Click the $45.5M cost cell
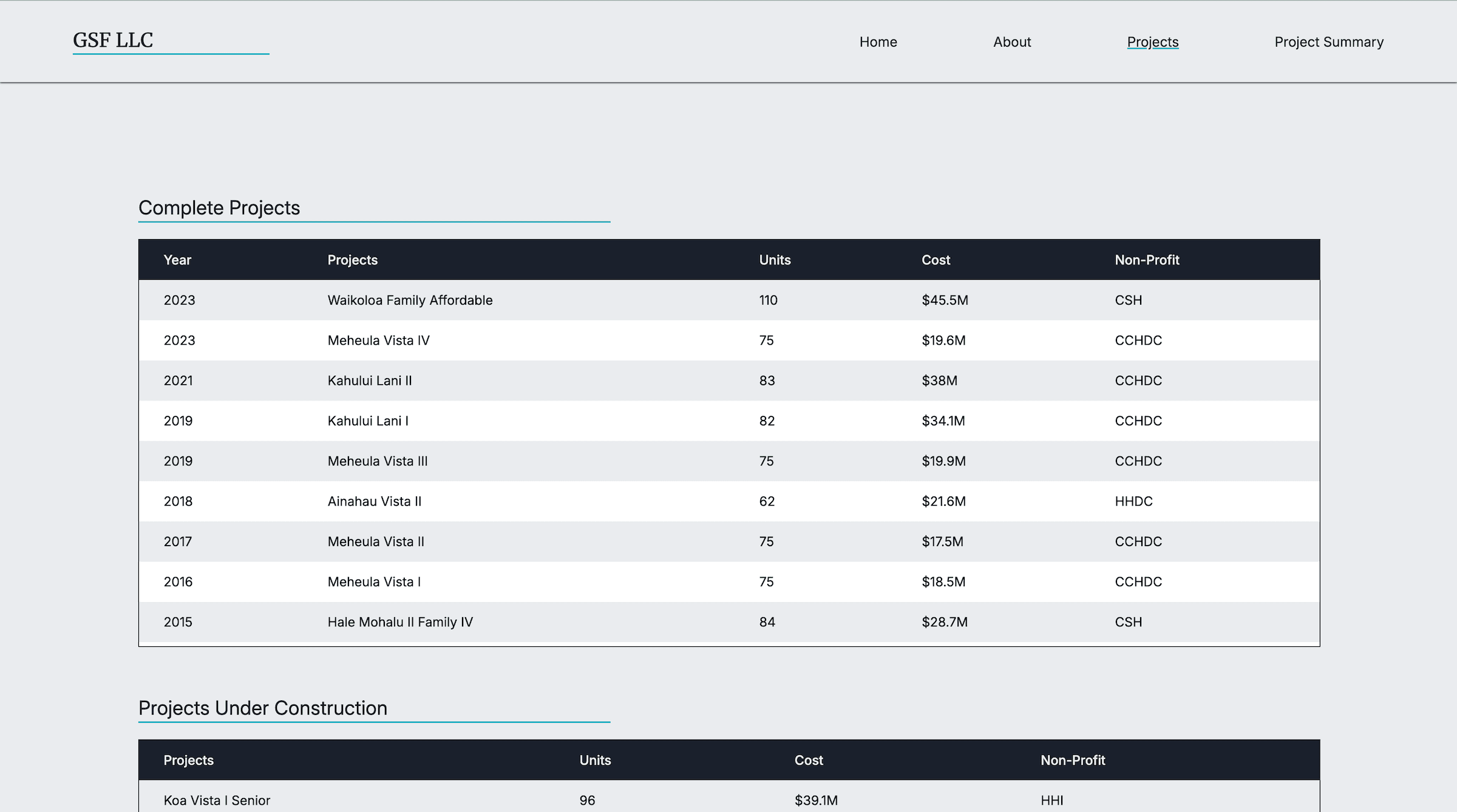This screenshot has width=1457, height=812. (x=945, y=300)
